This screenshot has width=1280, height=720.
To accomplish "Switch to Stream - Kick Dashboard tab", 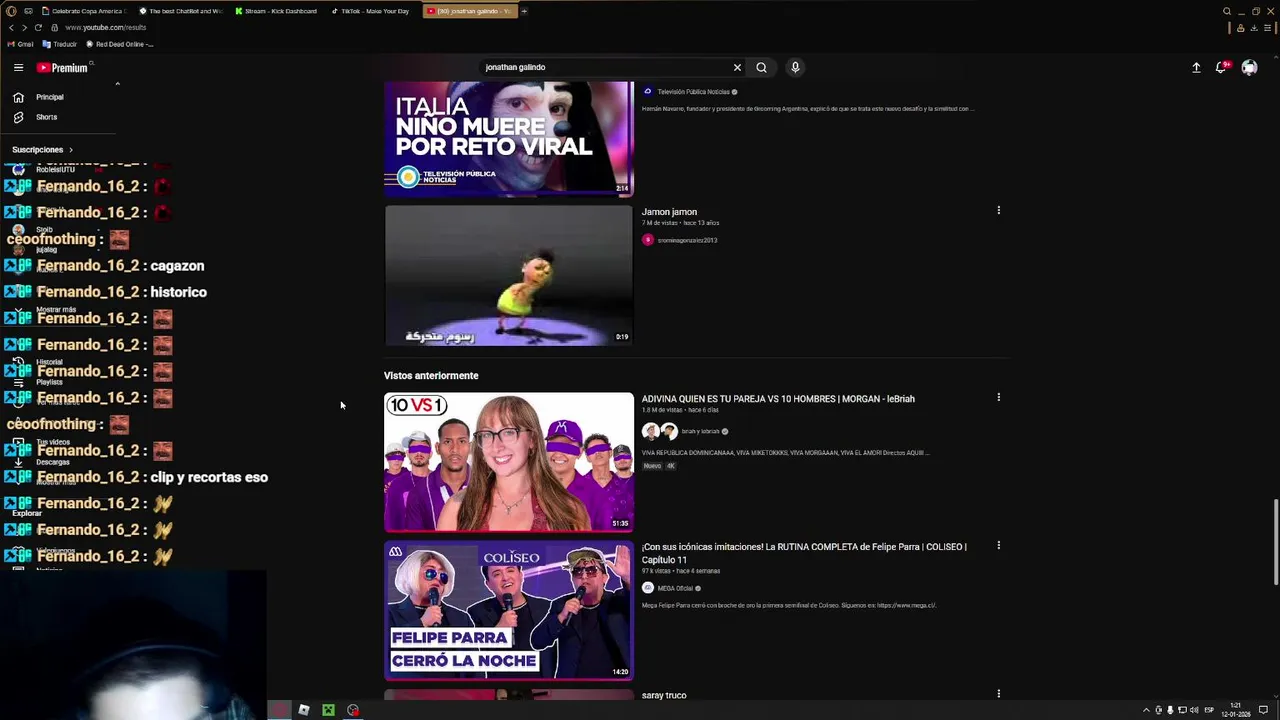I will point(276,11).
